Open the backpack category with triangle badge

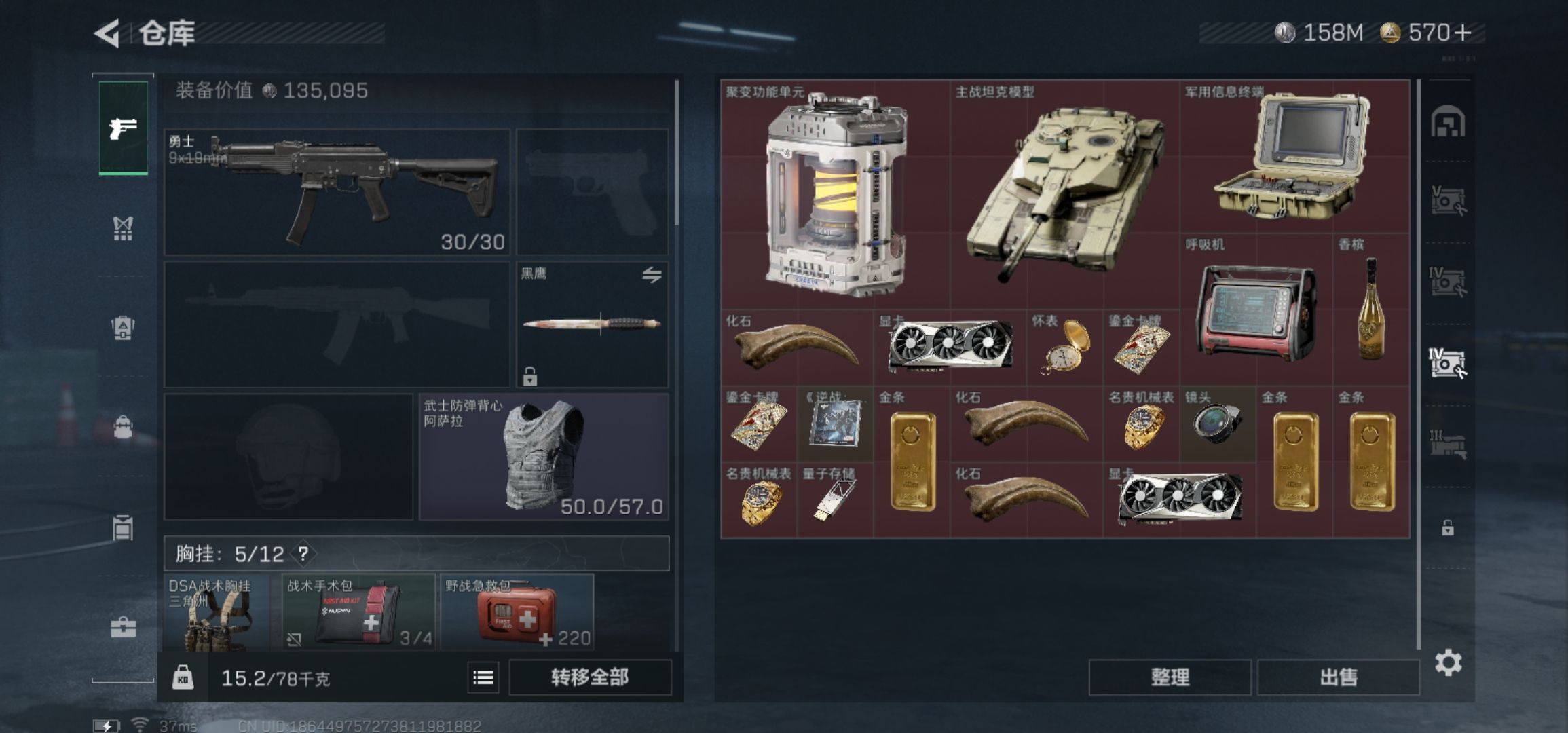(123, 328)
